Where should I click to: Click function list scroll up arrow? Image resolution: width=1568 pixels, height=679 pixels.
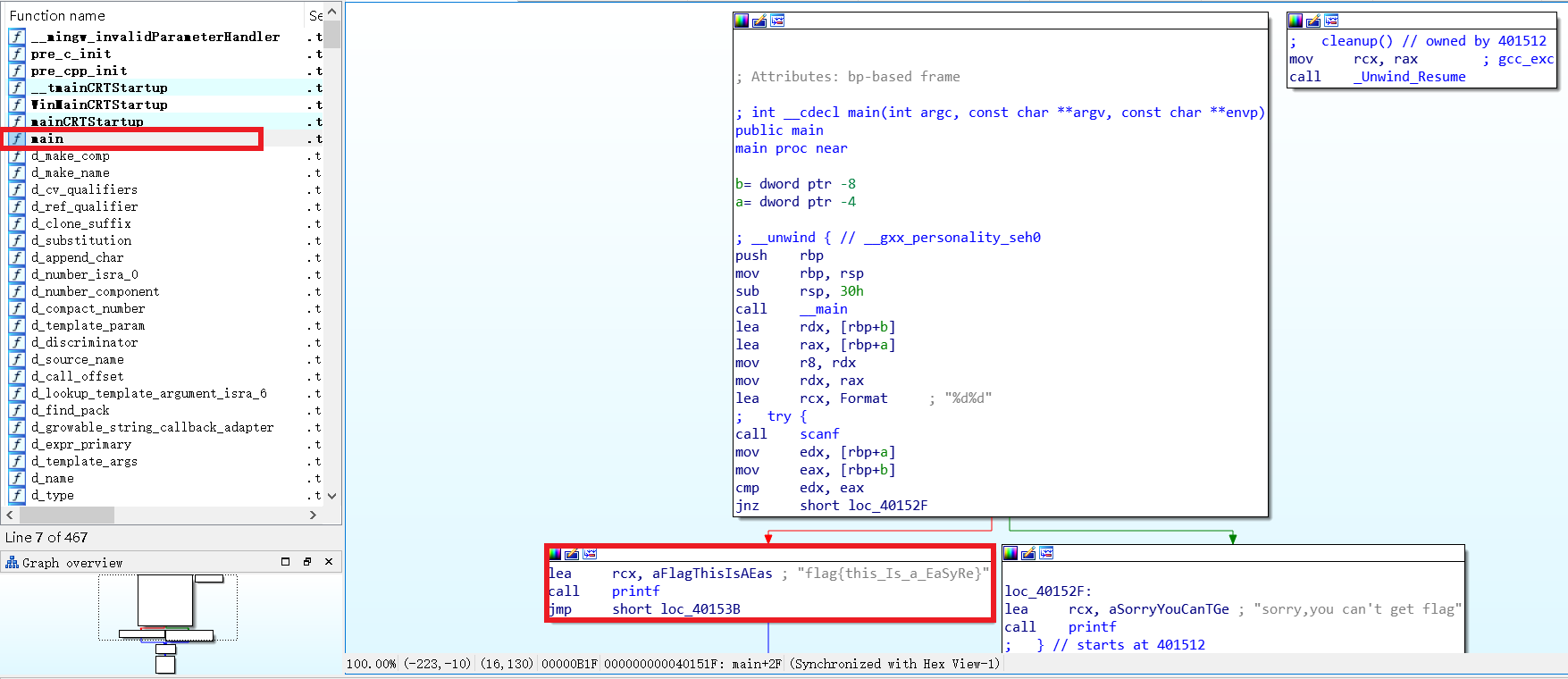[332, 12]
